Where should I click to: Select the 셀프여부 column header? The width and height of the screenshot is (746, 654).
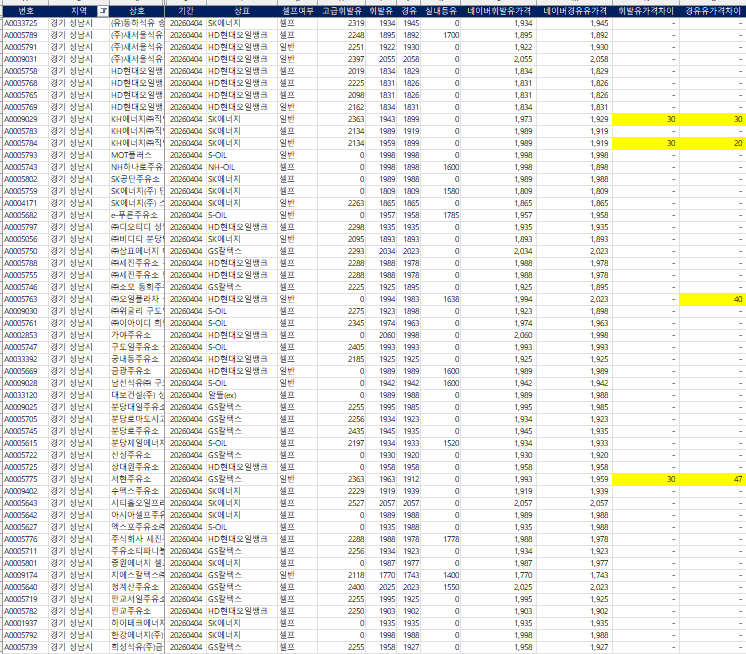click(x=298, y=11)
